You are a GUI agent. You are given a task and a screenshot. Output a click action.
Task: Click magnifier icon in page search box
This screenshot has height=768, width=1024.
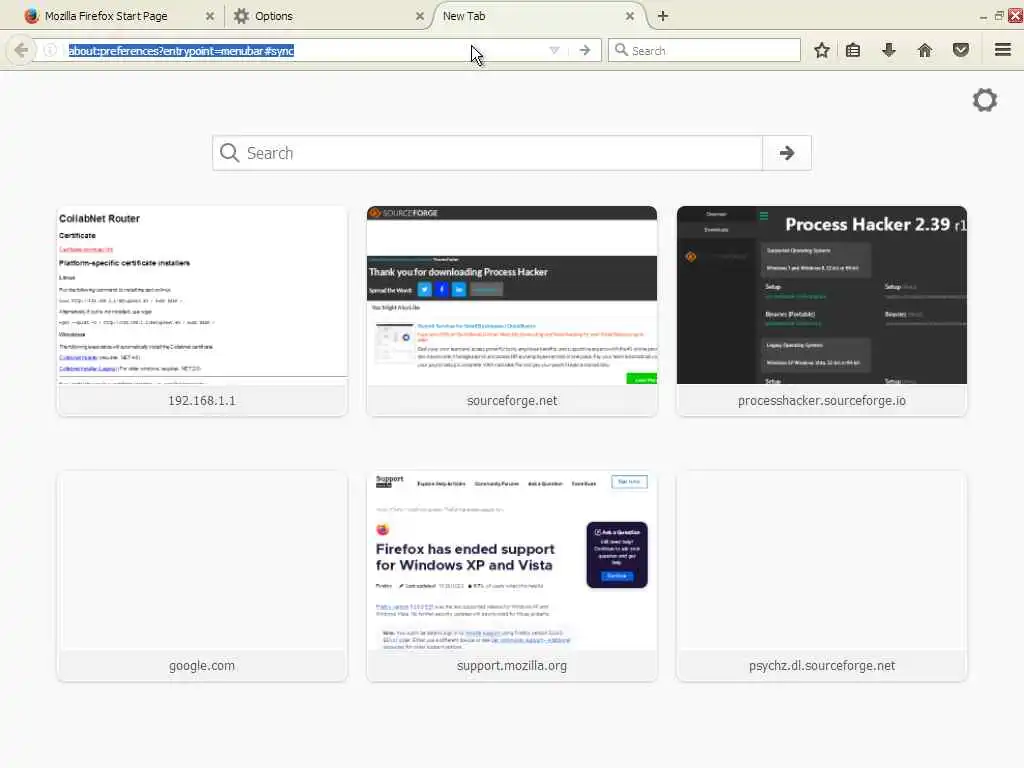coord(229,153)
